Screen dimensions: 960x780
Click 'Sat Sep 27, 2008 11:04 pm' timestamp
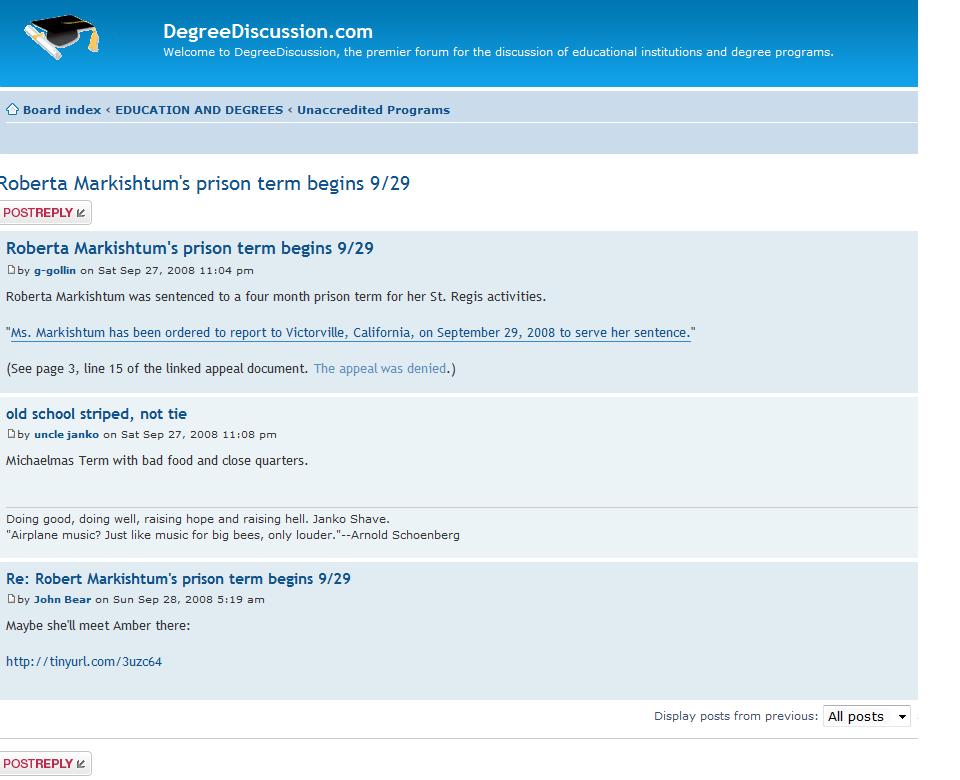(176, 271)
